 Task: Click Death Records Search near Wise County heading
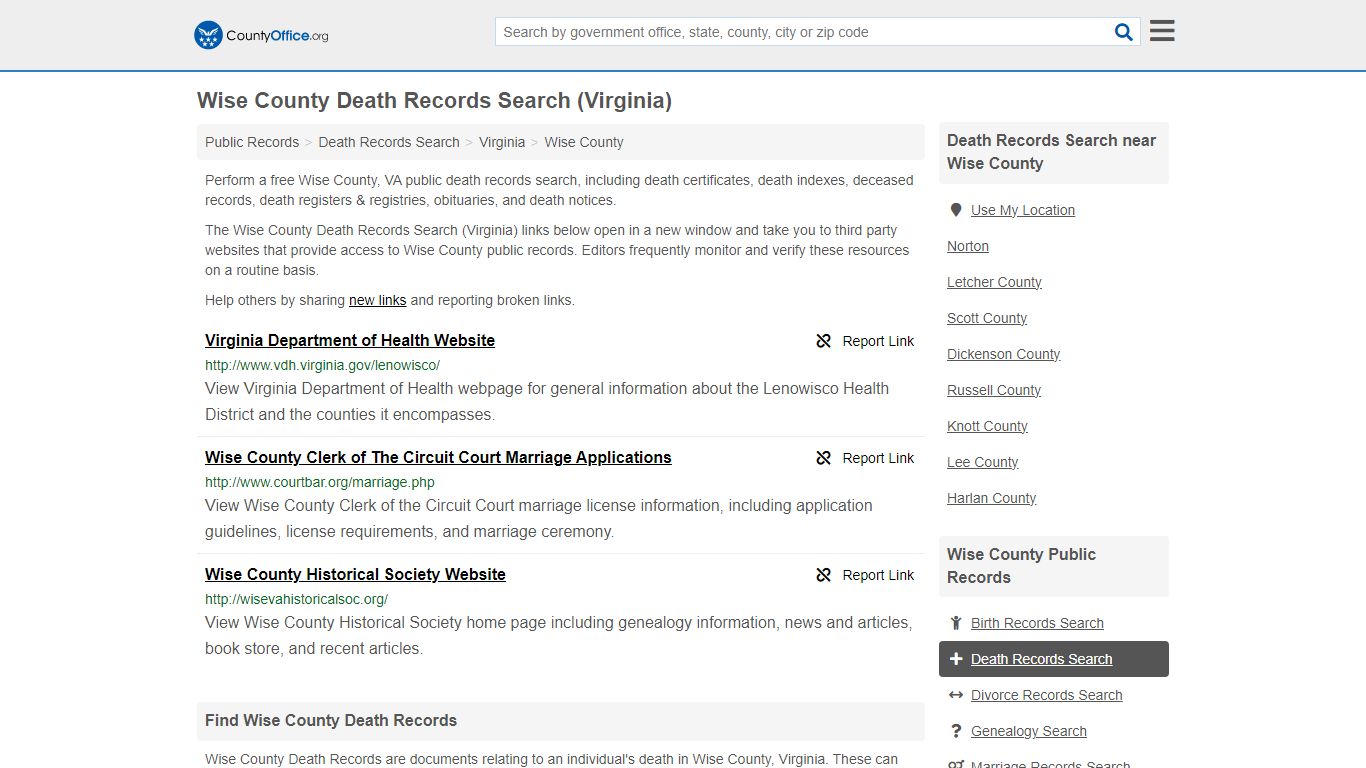(x=1052, y=152)
